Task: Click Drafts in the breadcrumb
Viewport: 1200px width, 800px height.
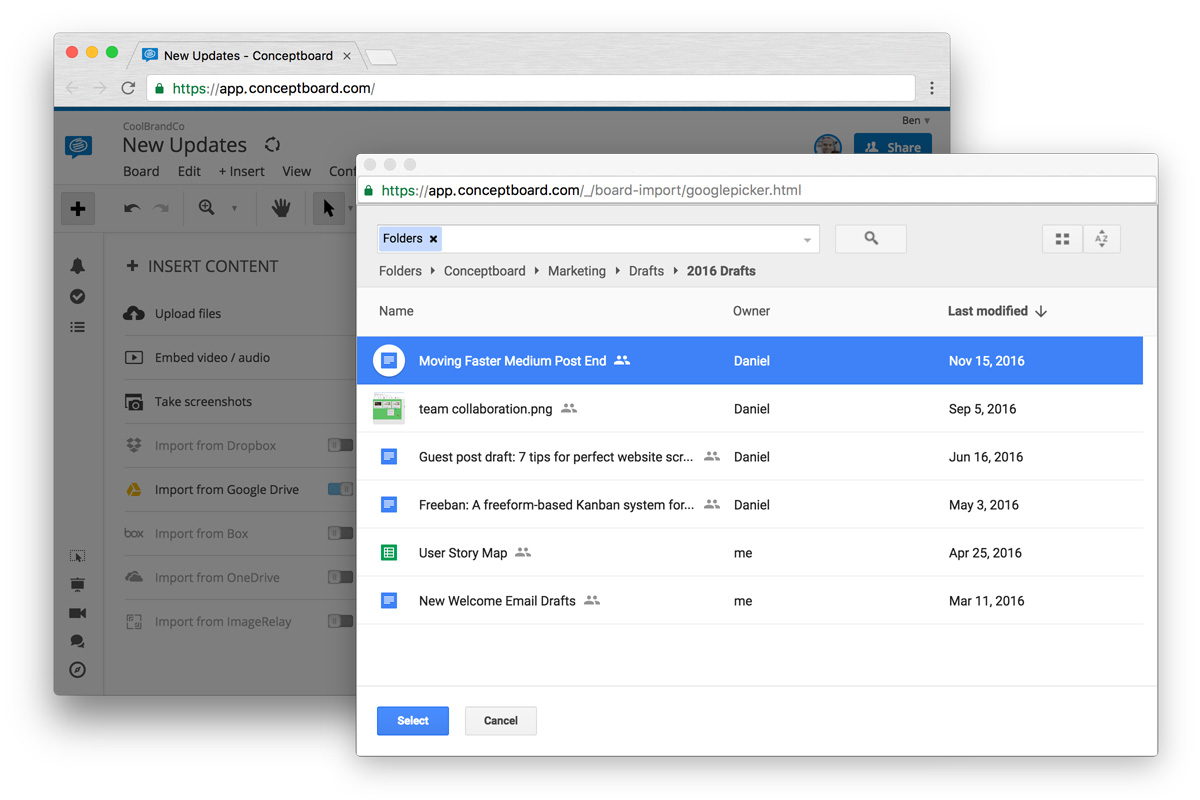Action: pos(646,271)
